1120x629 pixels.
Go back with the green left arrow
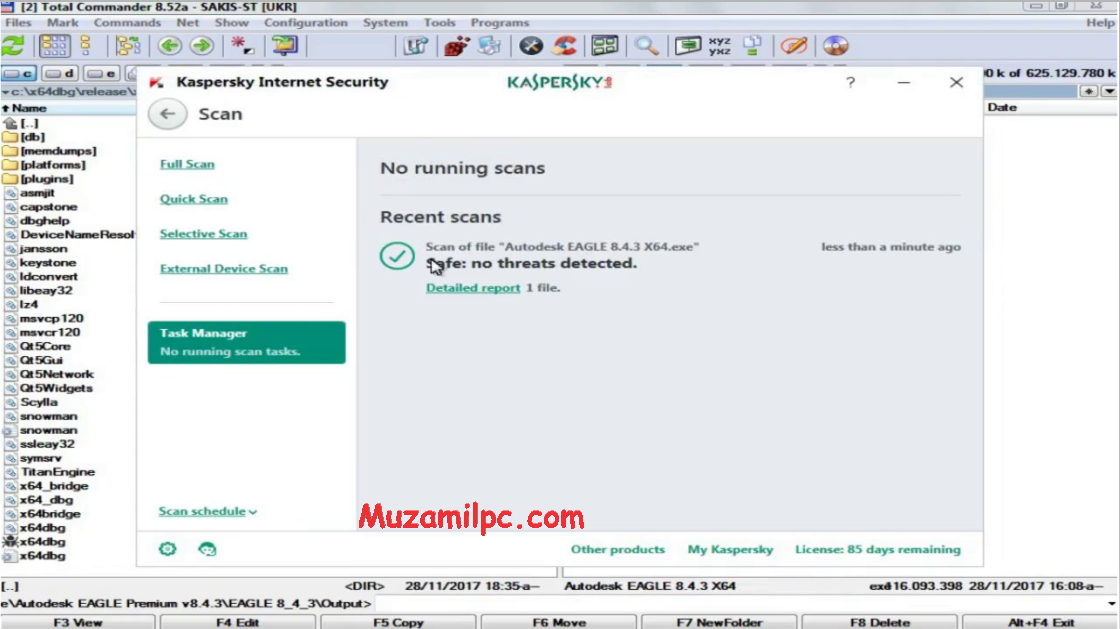tap(169, 46)
